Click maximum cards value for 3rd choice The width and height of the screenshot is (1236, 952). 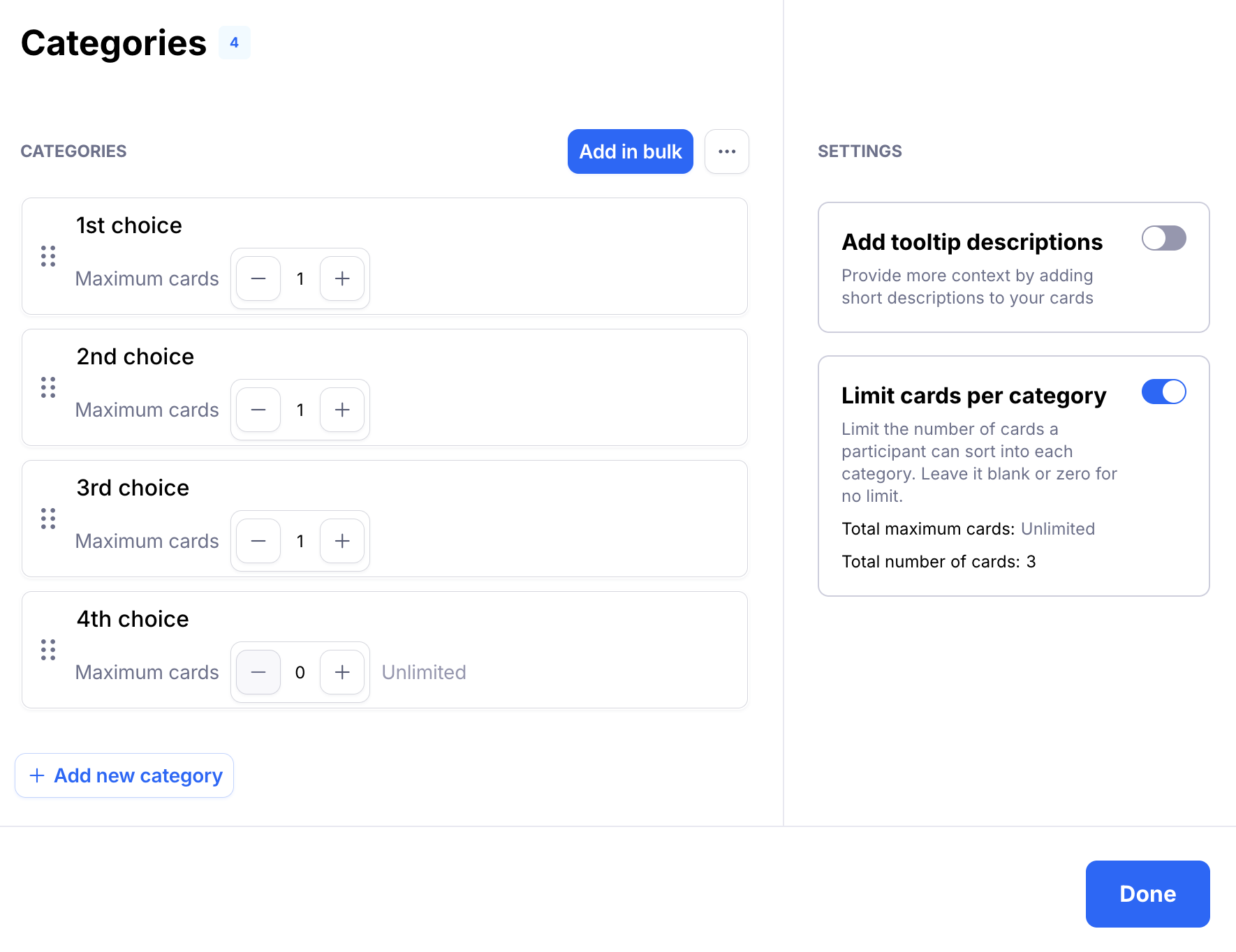(300, 541)
